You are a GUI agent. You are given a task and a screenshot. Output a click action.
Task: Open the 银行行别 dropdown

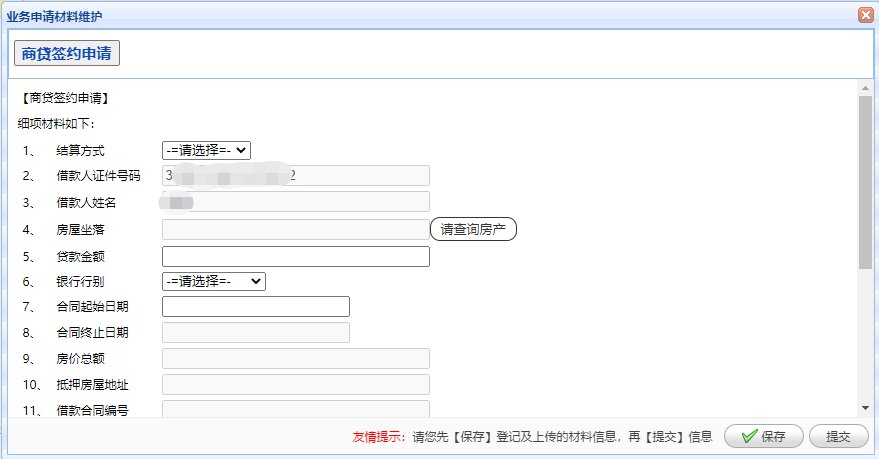coord(213,282)
